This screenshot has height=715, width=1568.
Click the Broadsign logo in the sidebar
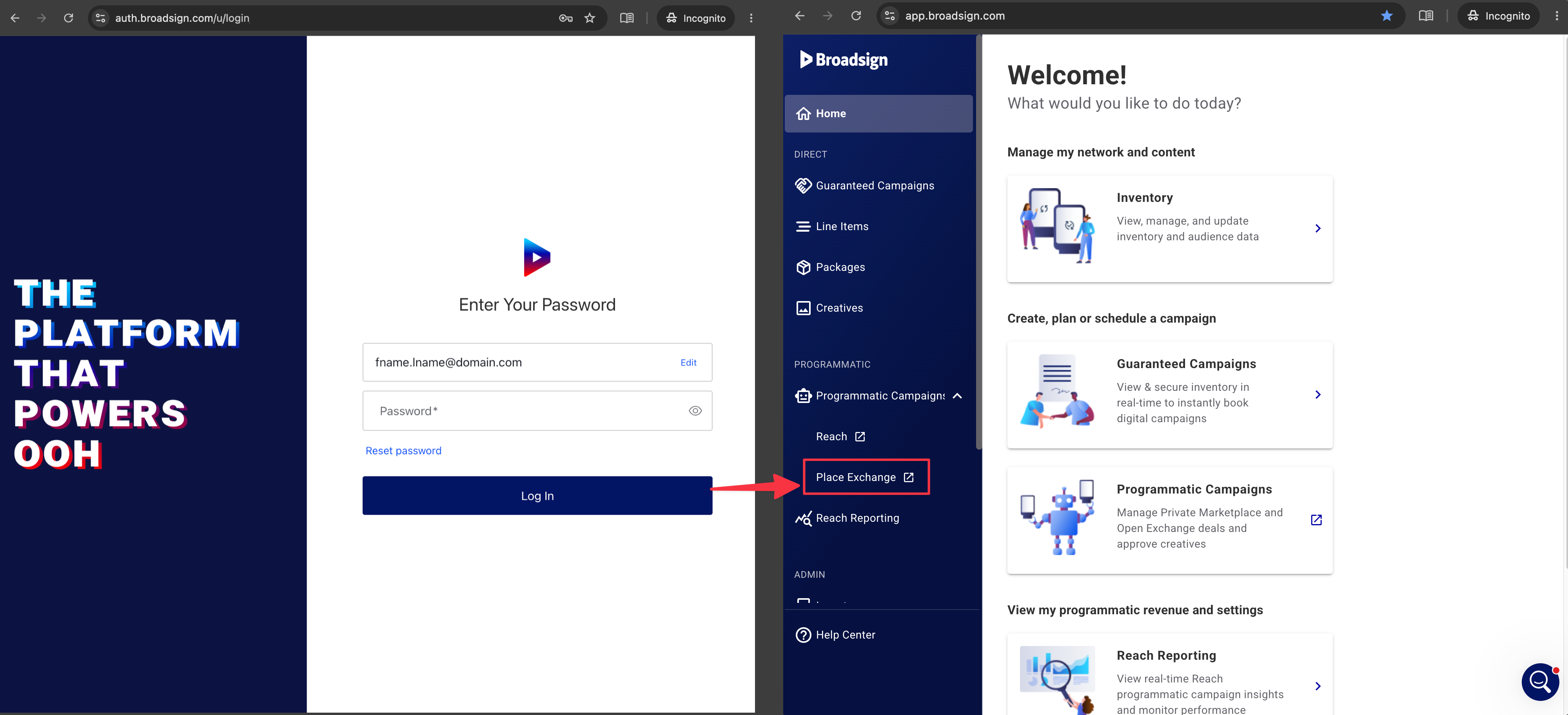(844, 60)
